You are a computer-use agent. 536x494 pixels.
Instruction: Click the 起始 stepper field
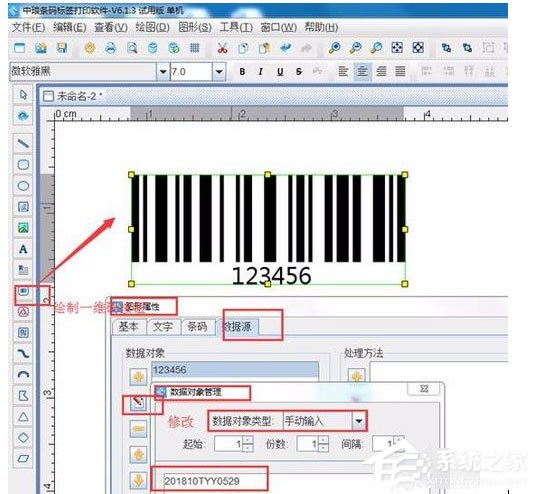tap(234, 444)
